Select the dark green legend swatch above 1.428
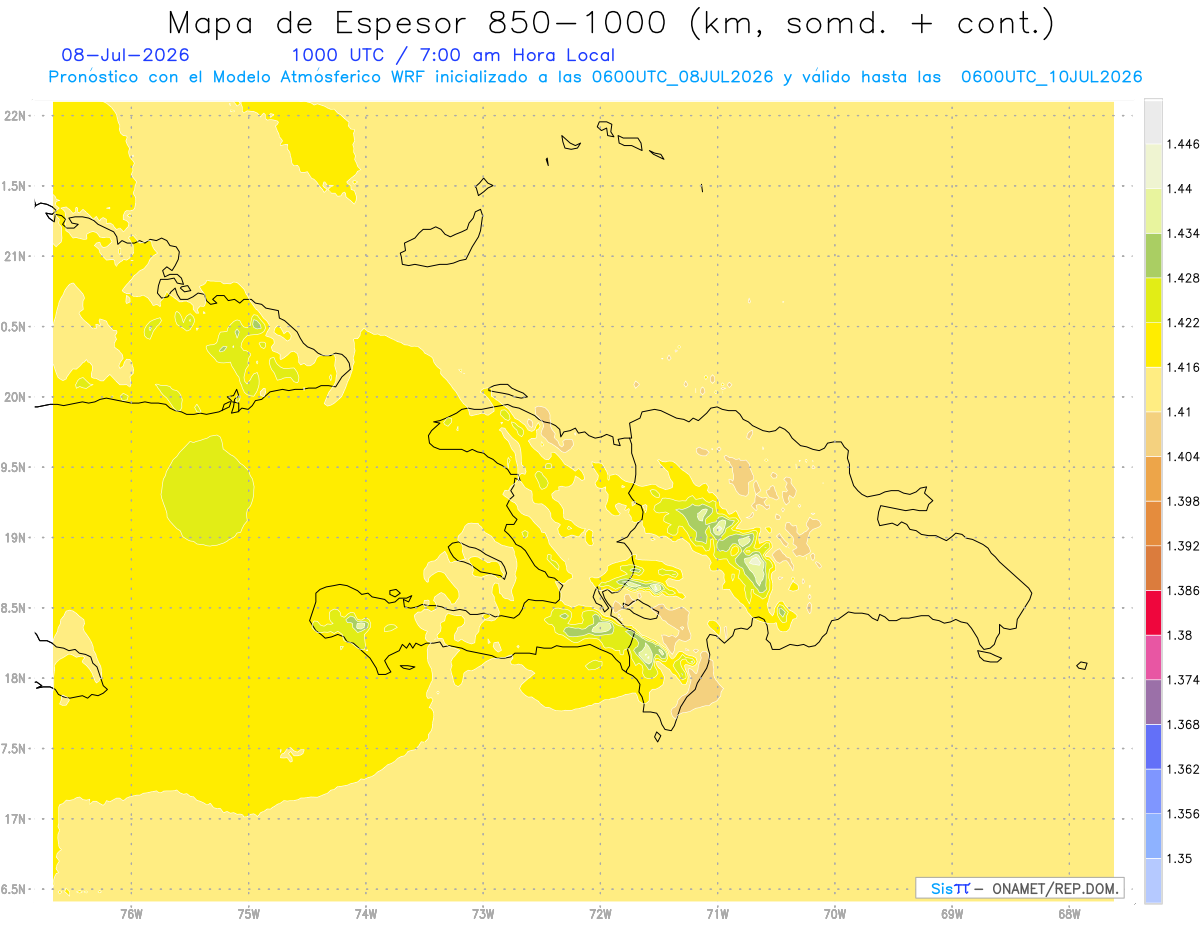Viewport: 1200px width, 927px height. tap(1153, 255)
